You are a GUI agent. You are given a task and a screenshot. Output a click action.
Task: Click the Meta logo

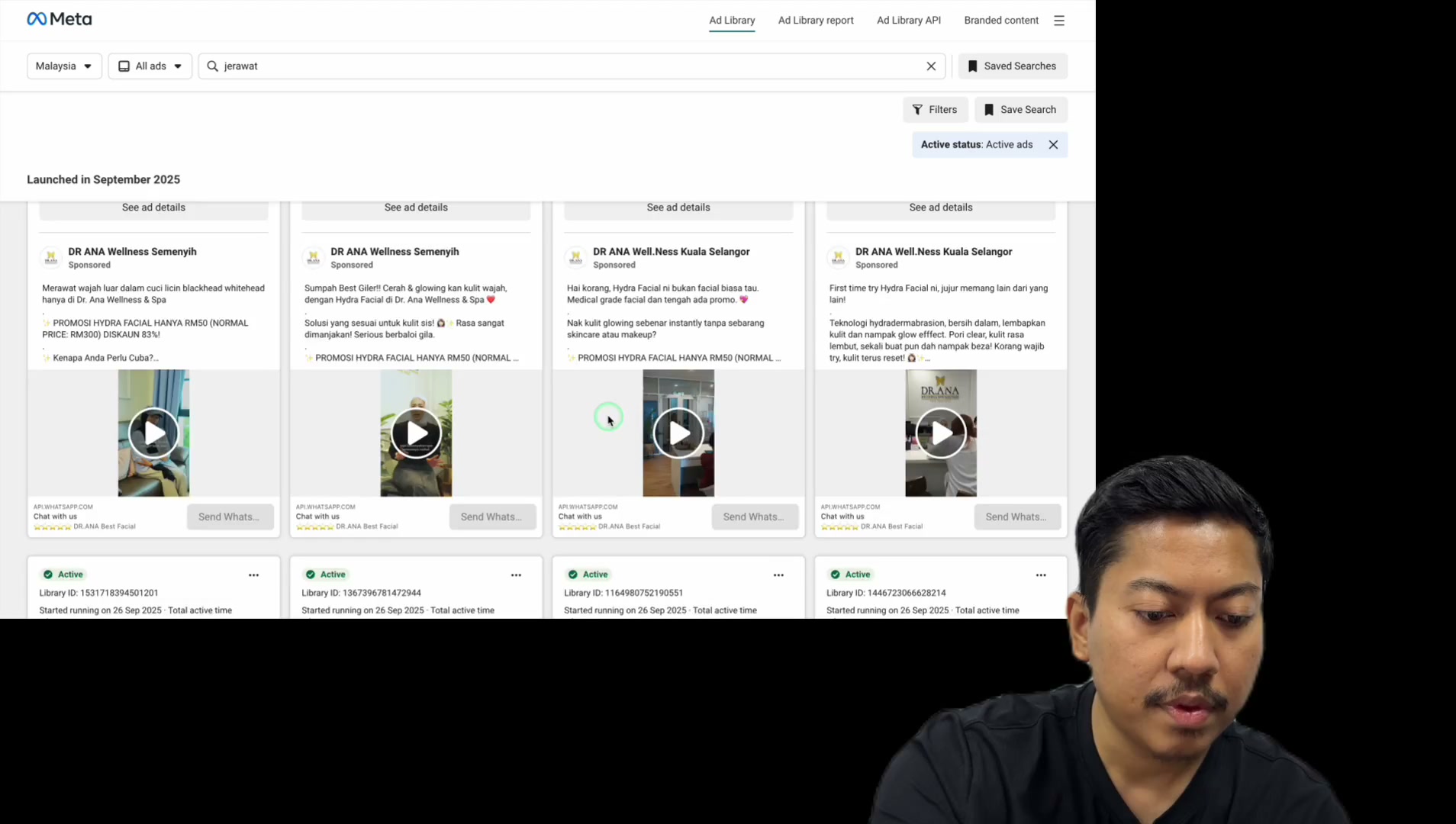click(59, 19)
